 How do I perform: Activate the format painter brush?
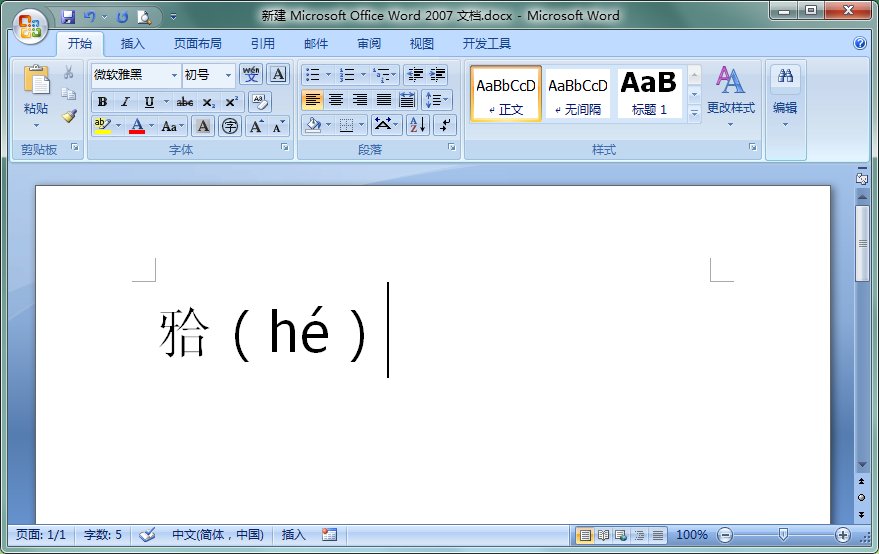[x=68, y=116]
